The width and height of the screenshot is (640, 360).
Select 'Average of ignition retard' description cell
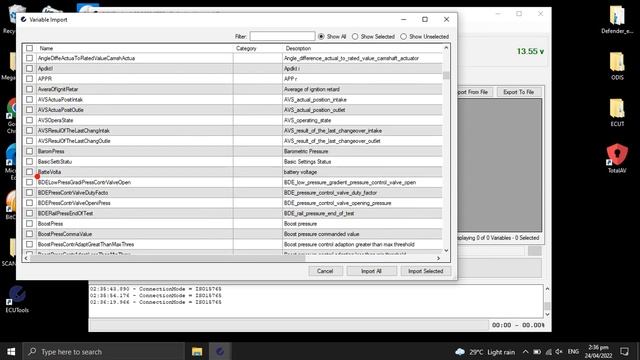[x=362, y=89]
